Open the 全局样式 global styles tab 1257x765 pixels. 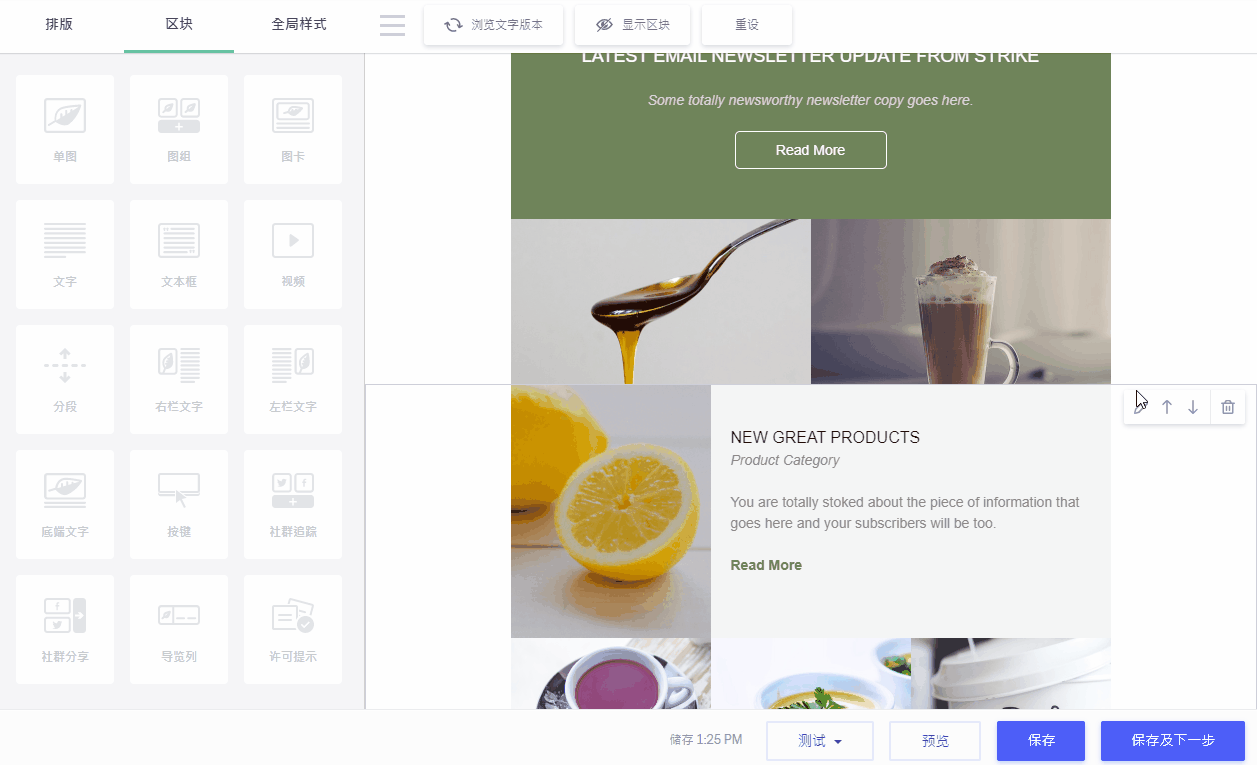coord(299,25)
